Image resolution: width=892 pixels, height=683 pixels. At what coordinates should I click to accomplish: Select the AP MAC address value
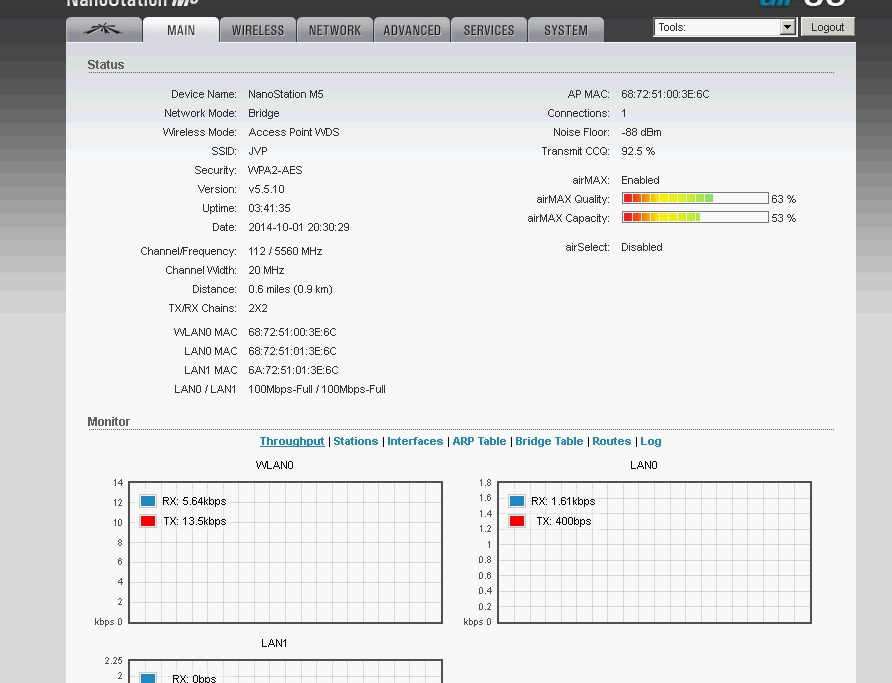coord(665,94)
